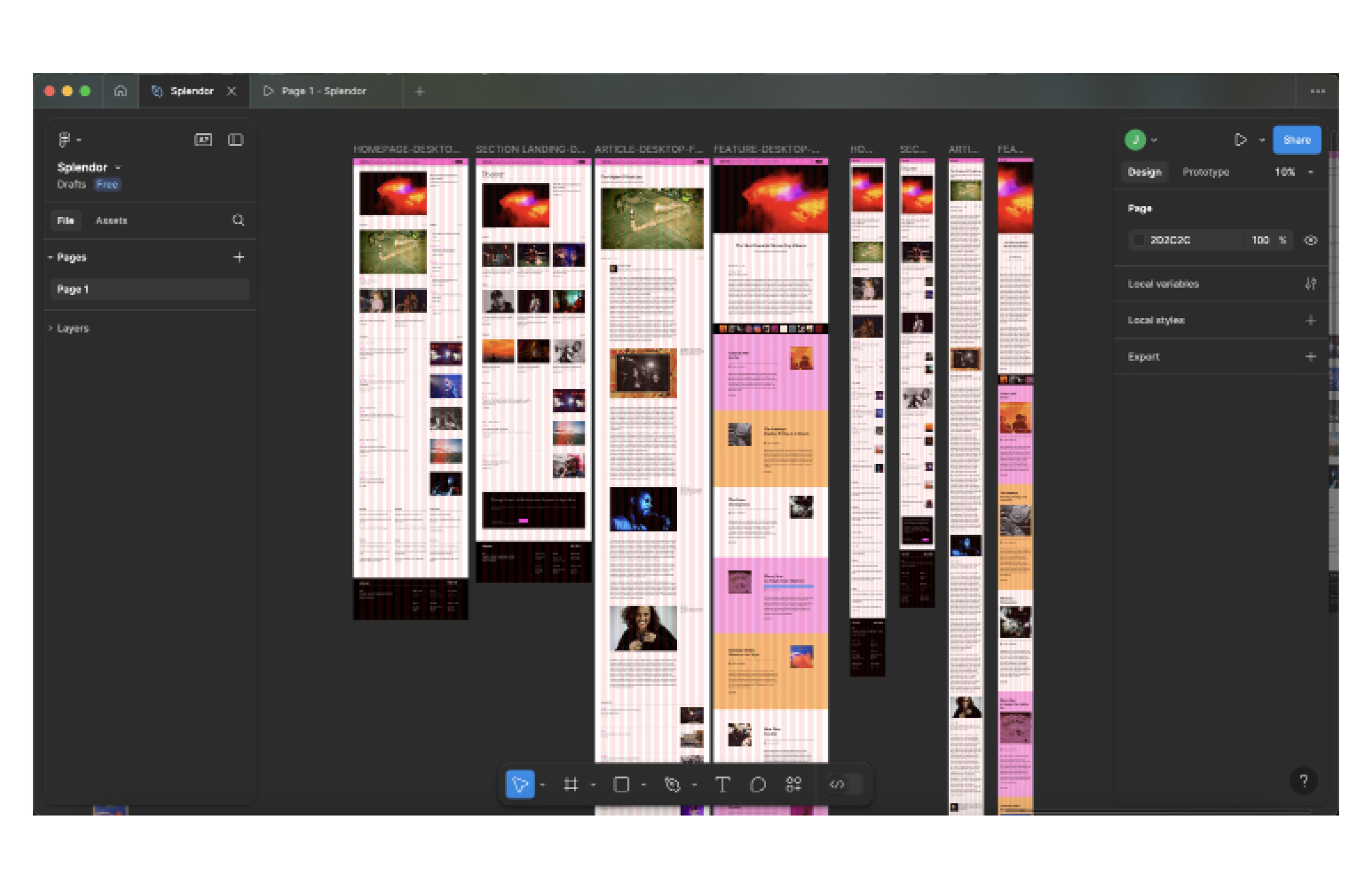Open the file search icon in the sidebar
The image size is (1372, 888).
click(x=239, y=220)
